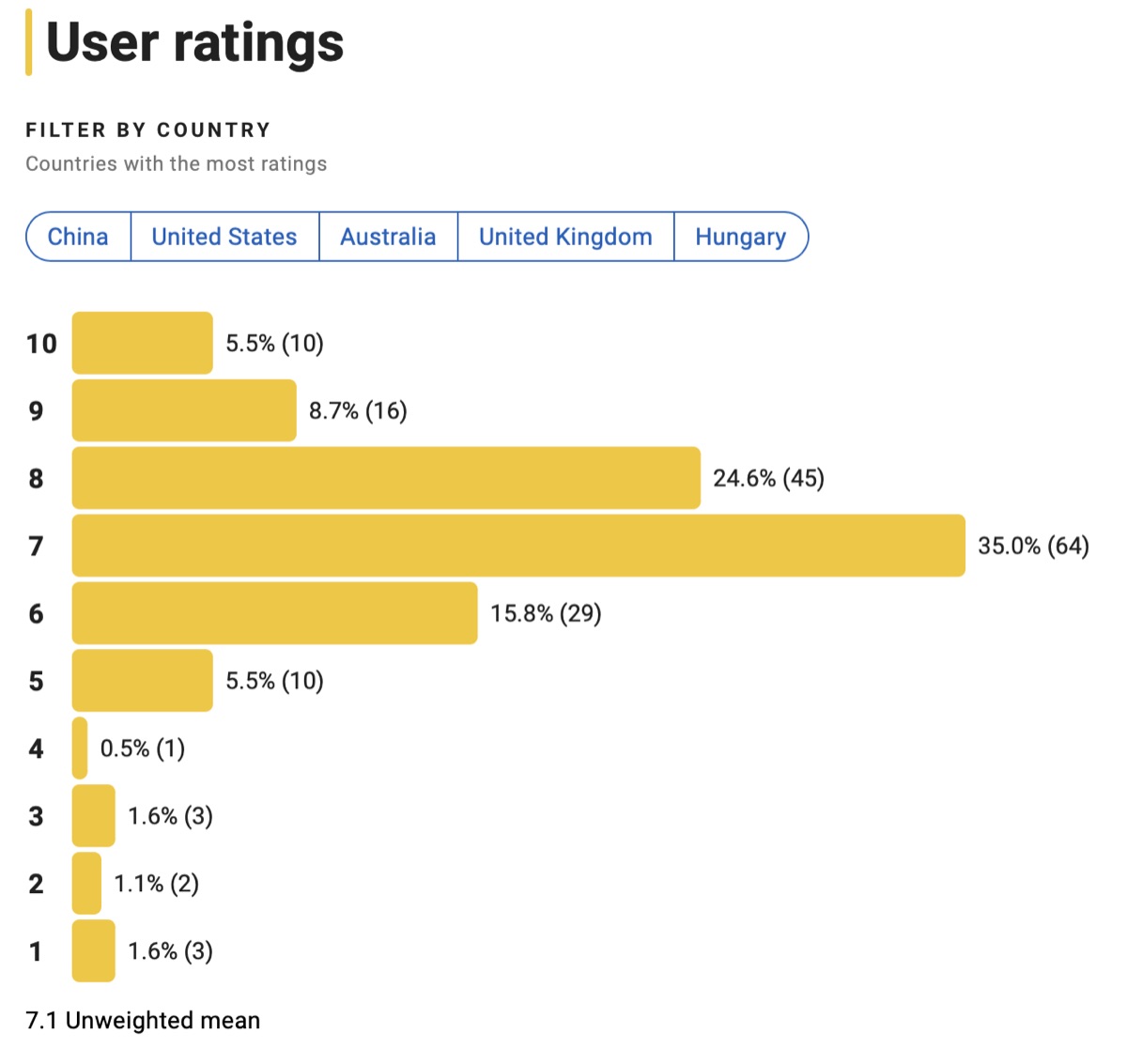Select the longest bar, rating 7

pyautogui.click(x=518, y=546)
